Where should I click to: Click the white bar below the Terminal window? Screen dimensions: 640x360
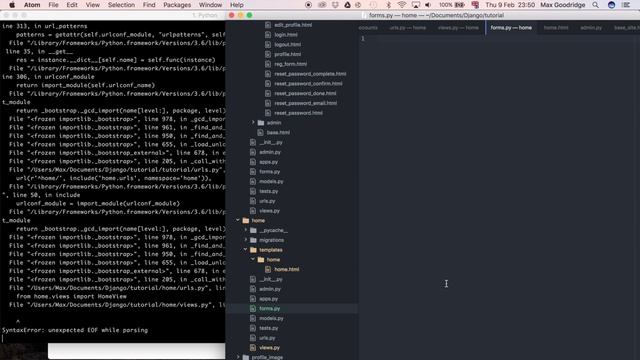tap(136, 351)
